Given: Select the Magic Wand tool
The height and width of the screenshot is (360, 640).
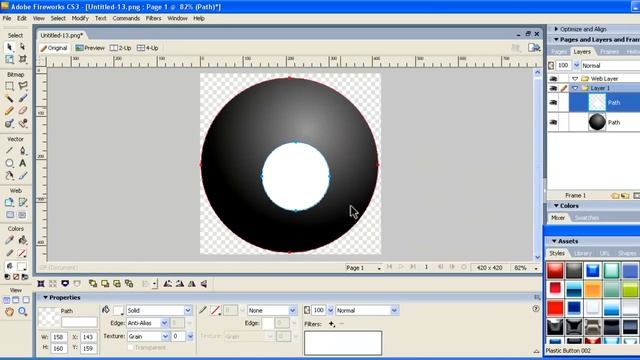Looking at the screenshot, I should (9, 98).
